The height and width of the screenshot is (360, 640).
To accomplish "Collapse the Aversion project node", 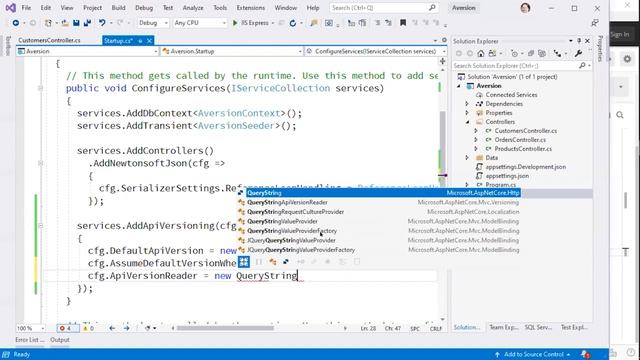I will point(459,86).
